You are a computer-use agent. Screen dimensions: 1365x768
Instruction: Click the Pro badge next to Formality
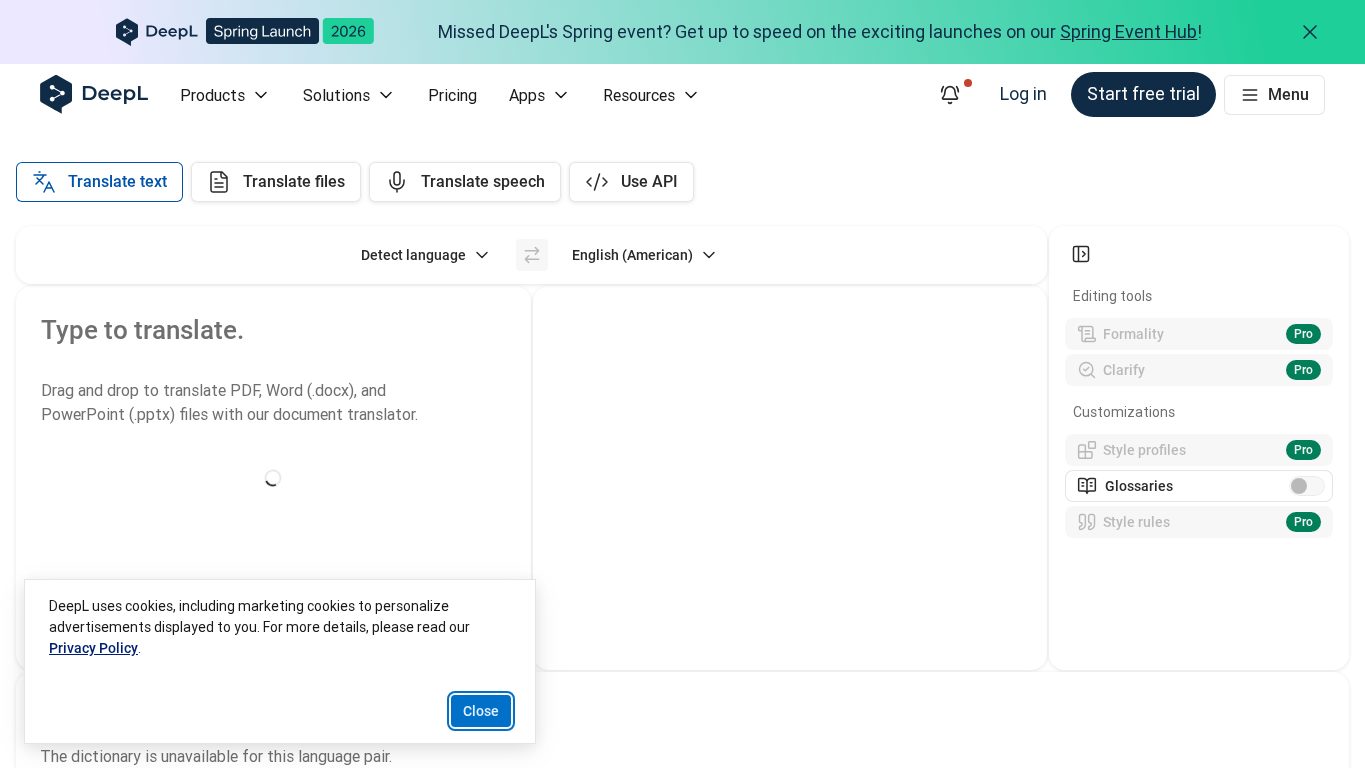click(x=1303, y=334)
